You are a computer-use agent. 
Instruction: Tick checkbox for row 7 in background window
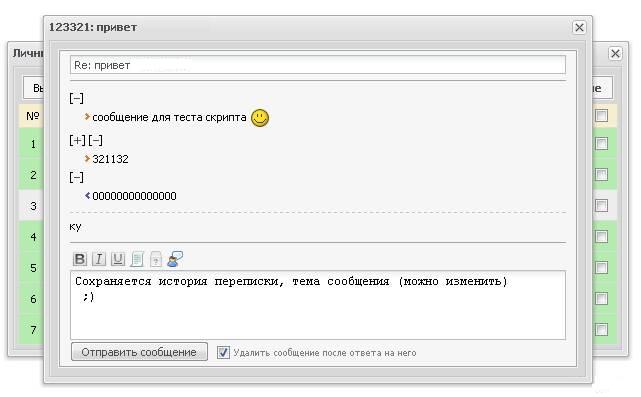pyautogui.click(x=601, y=329)
